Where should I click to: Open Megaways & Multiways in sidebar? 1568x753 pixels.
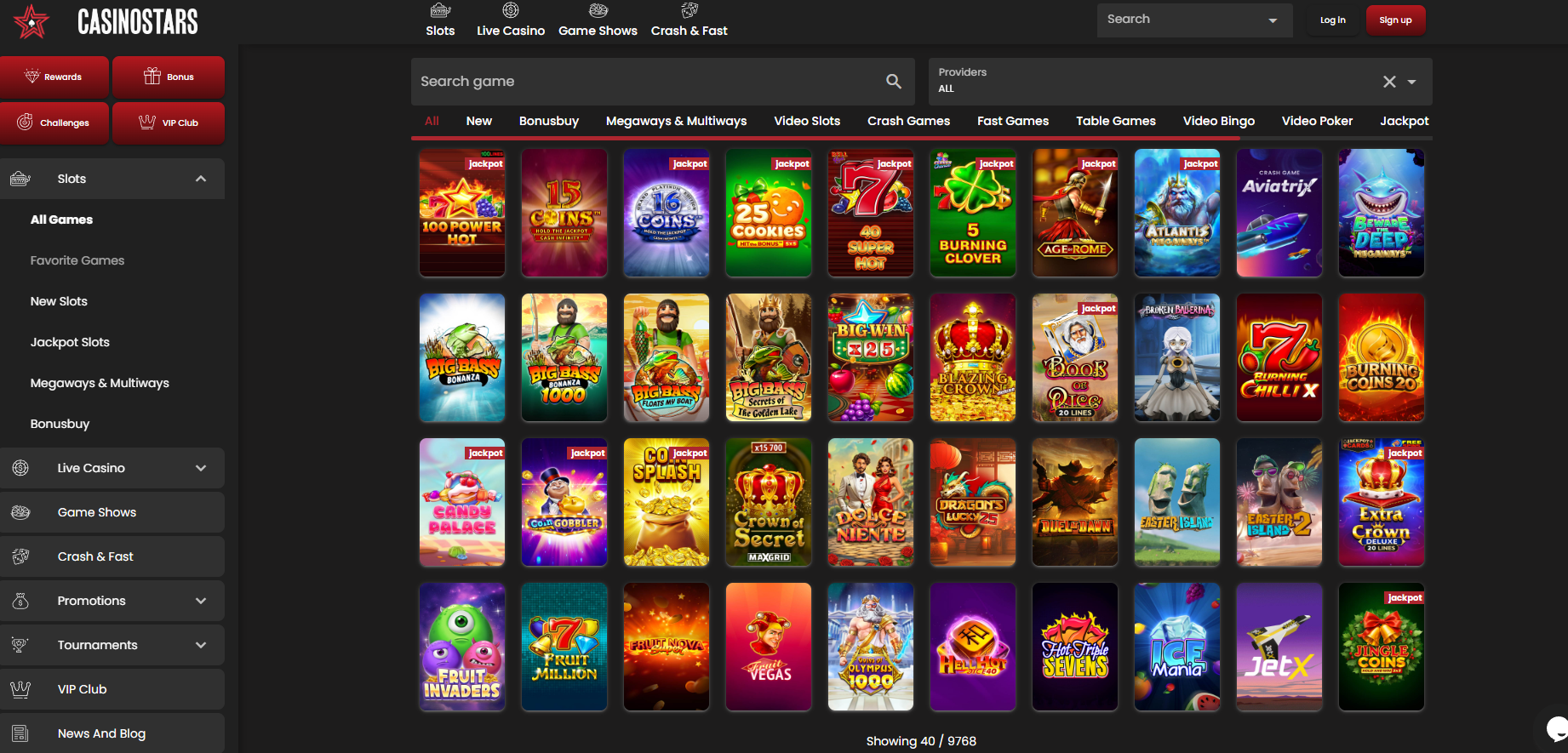100,383
